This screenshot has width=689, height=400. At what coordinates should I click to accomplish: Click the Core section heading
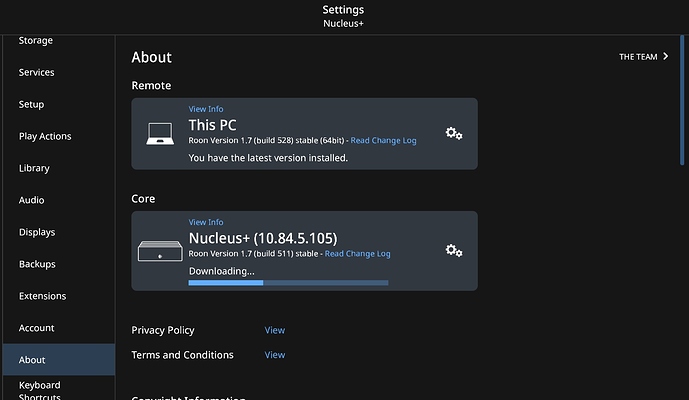coord(143,199)
